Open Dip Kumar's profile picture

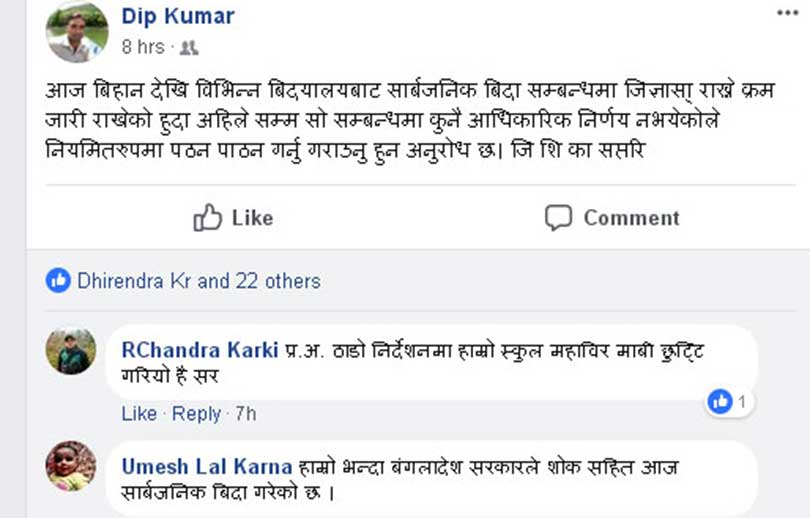pyautogui.click(x=77, y=32)
